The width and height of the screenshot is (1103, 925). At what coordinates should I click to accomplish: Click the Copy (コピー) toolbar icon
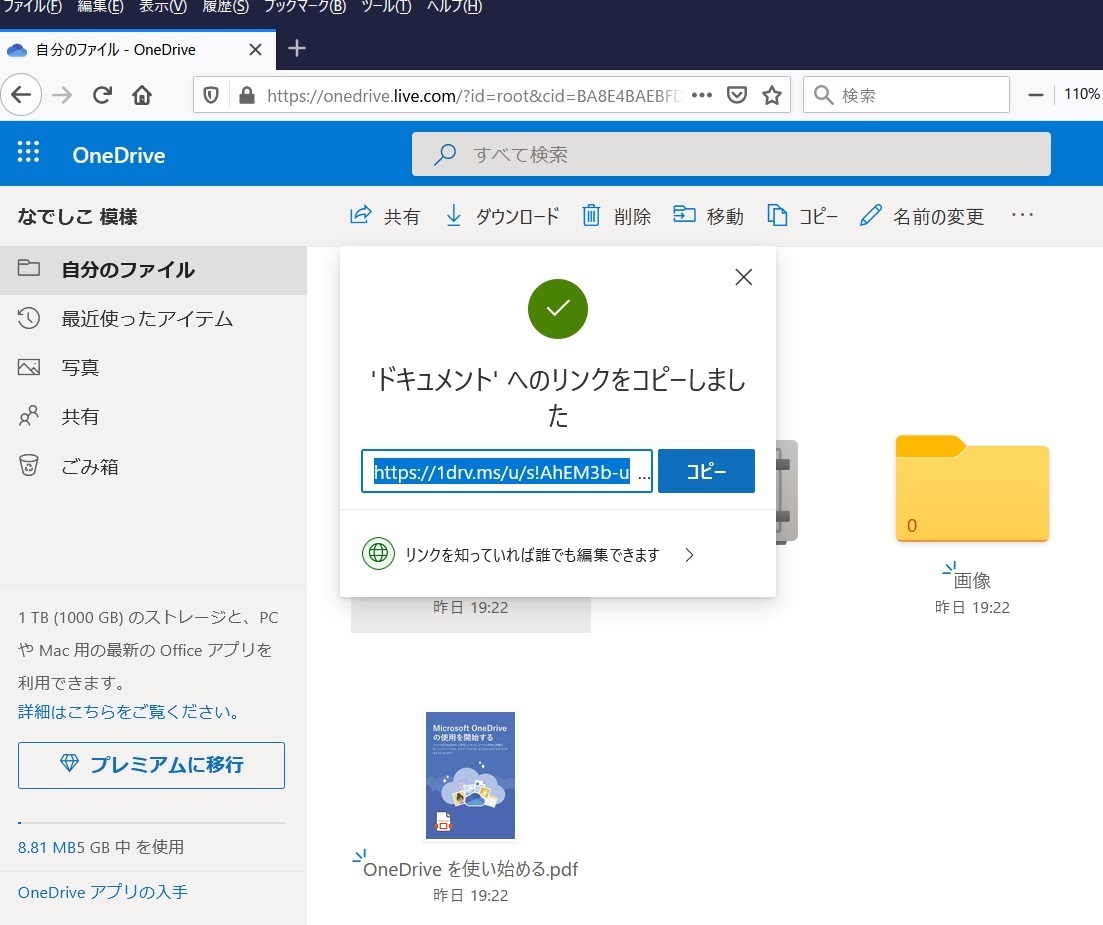pyautogui.click(x=777, y=215)
